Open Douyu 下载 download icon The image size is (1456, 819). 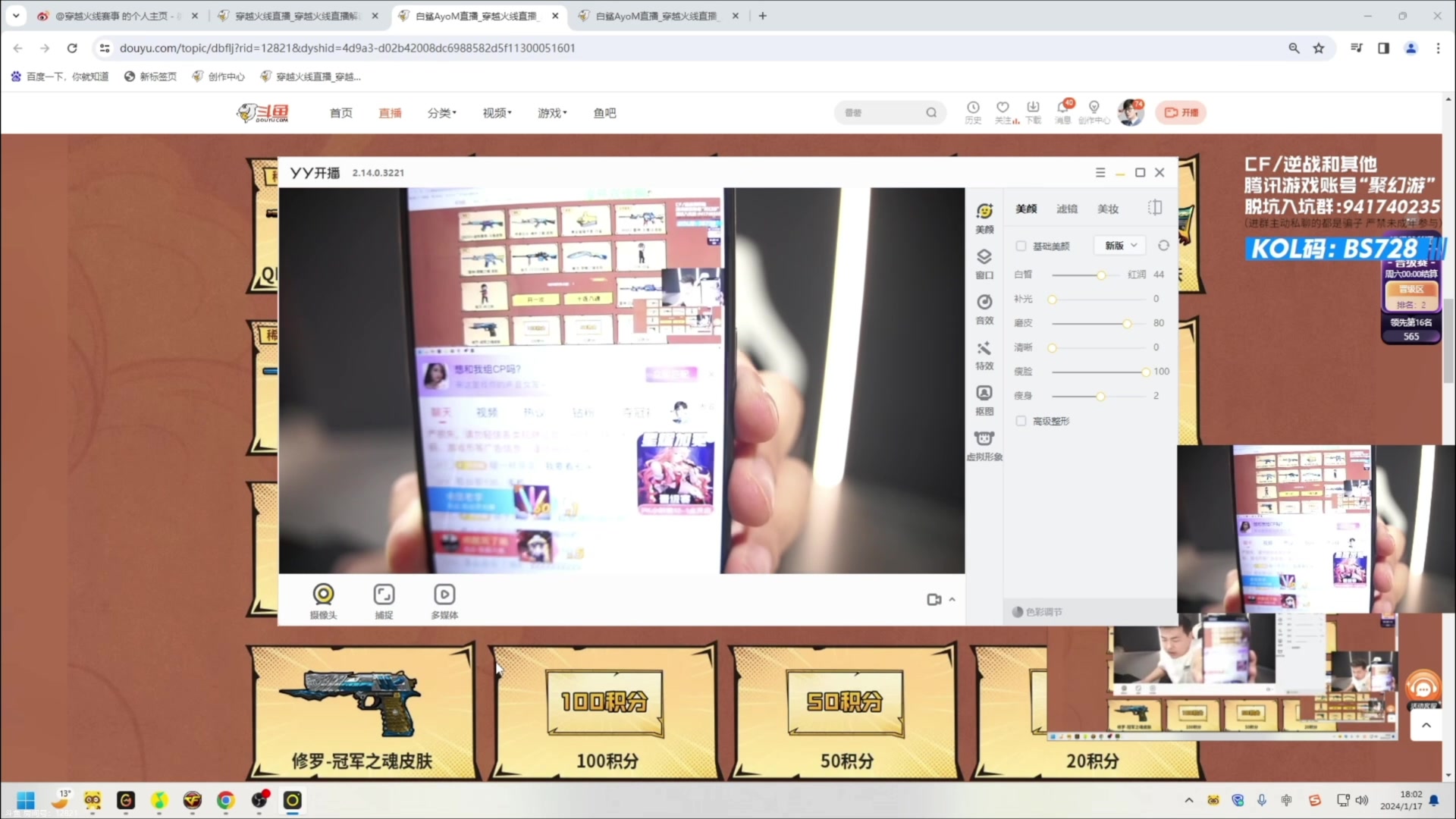(x=1033, y=108)
